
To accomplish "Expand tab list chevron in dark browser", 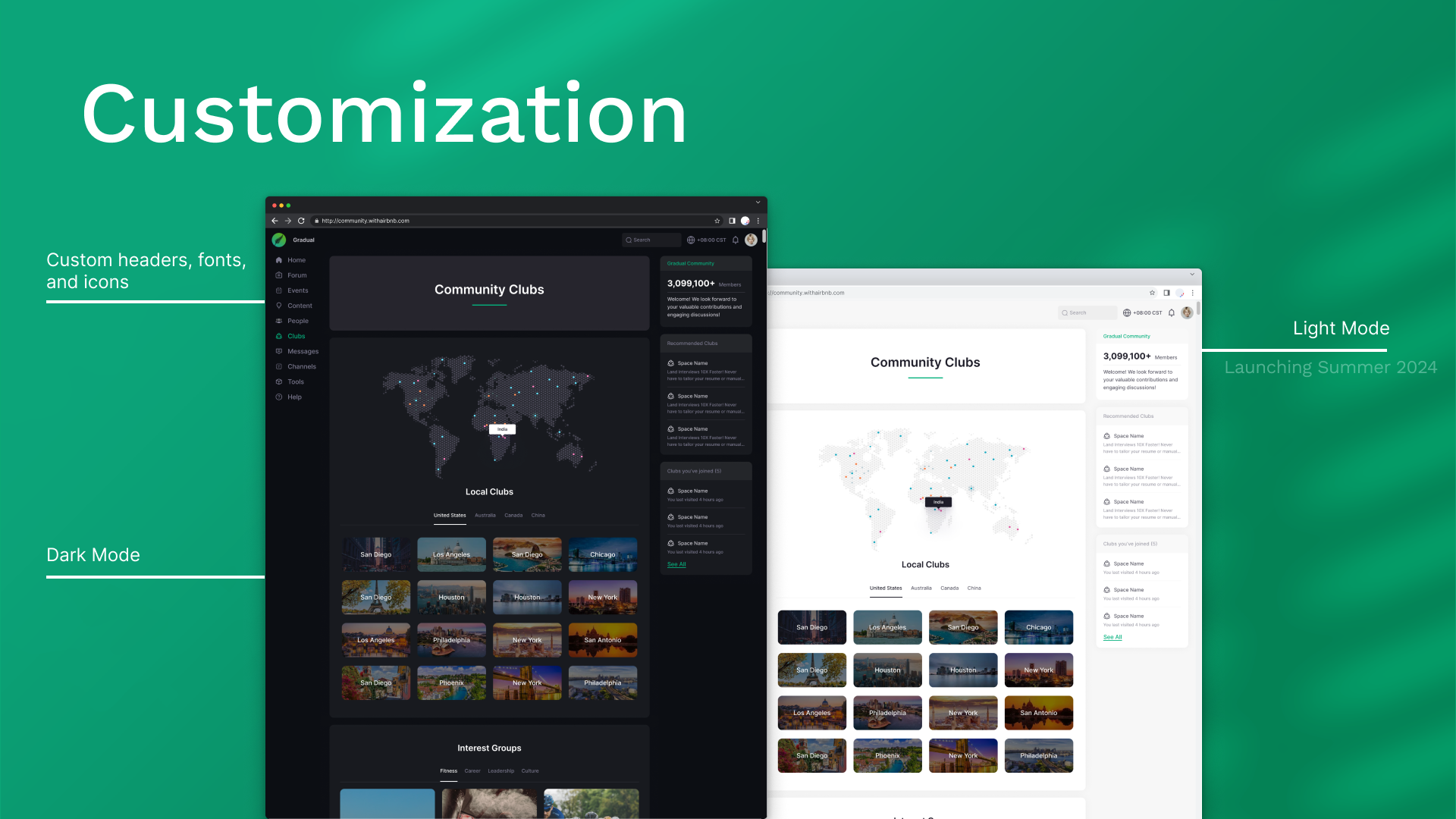I will point(758,202).
